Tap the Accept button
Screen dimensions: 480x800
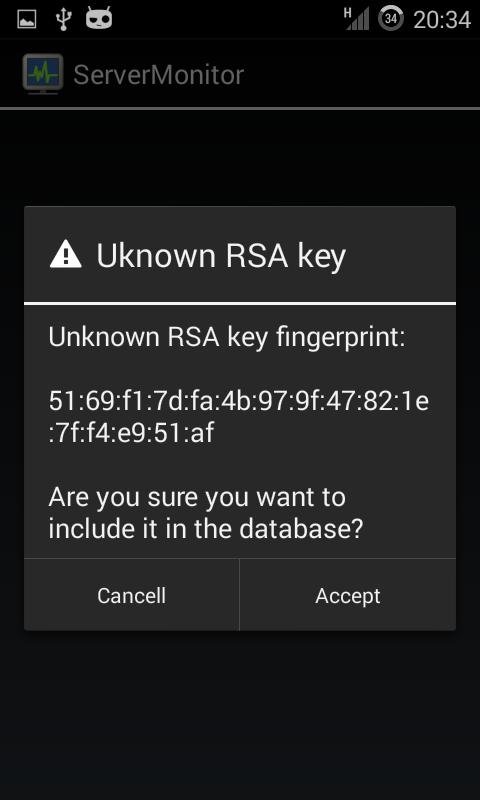click(347, 595)
